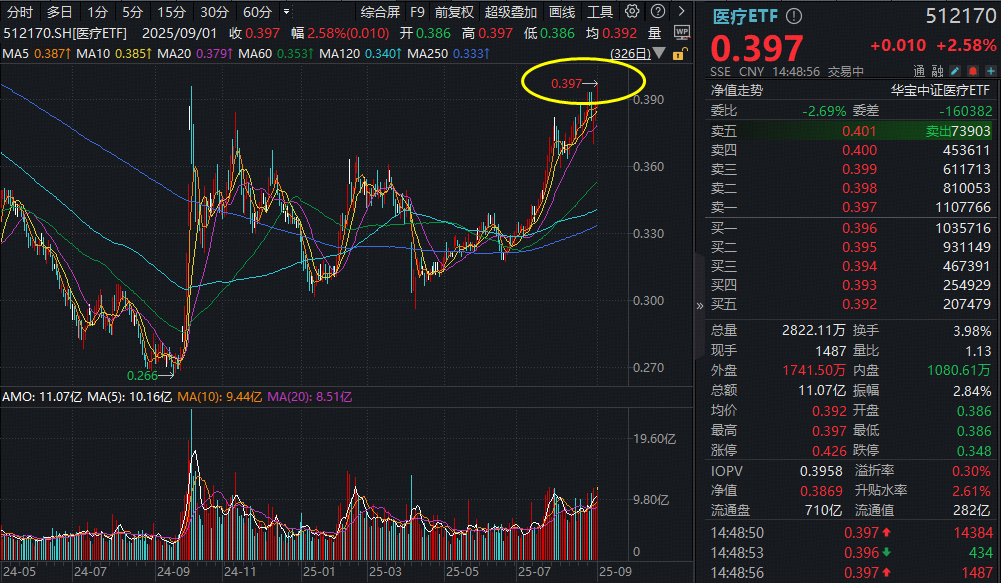Expand the right chevron in the top toolbar
1001x583 pixels.
pos(683,10)
